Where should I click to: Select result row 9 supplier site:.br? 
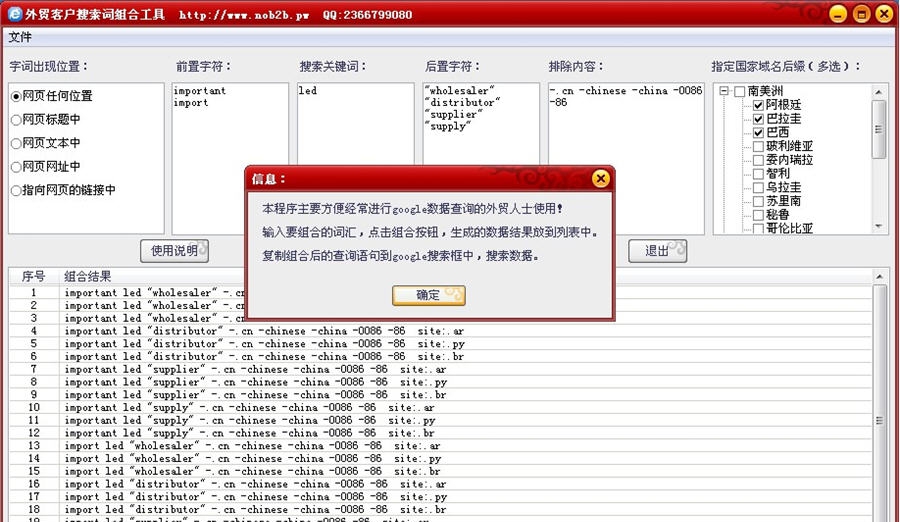coord(440,395)
